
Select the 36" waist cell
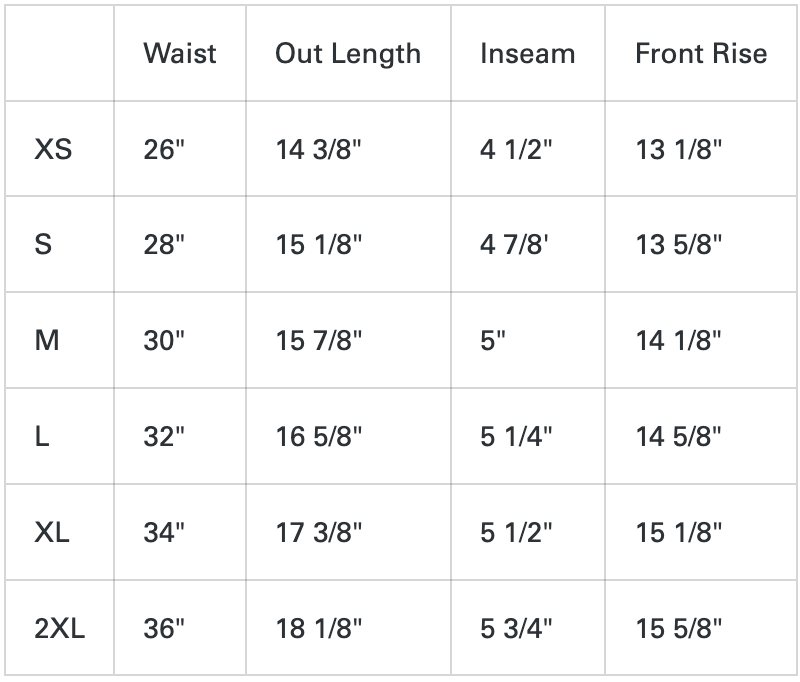click(165, 629)
